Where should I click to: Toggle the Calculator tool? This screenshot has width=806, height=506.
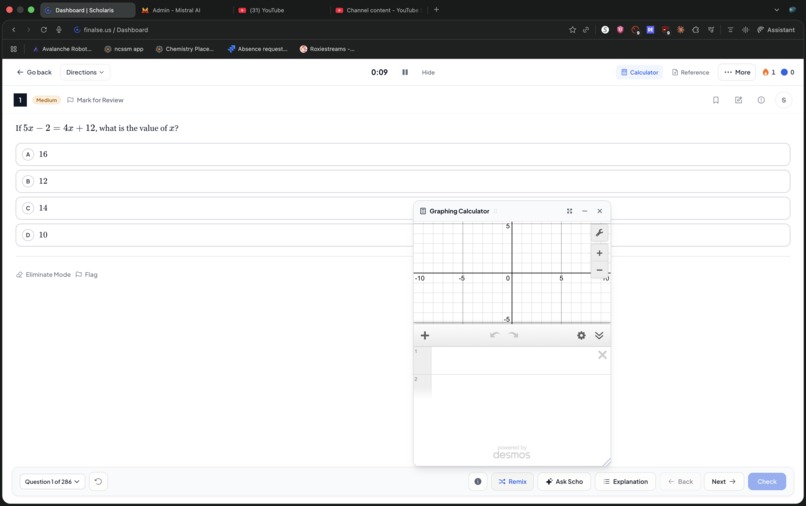(639, 73)
